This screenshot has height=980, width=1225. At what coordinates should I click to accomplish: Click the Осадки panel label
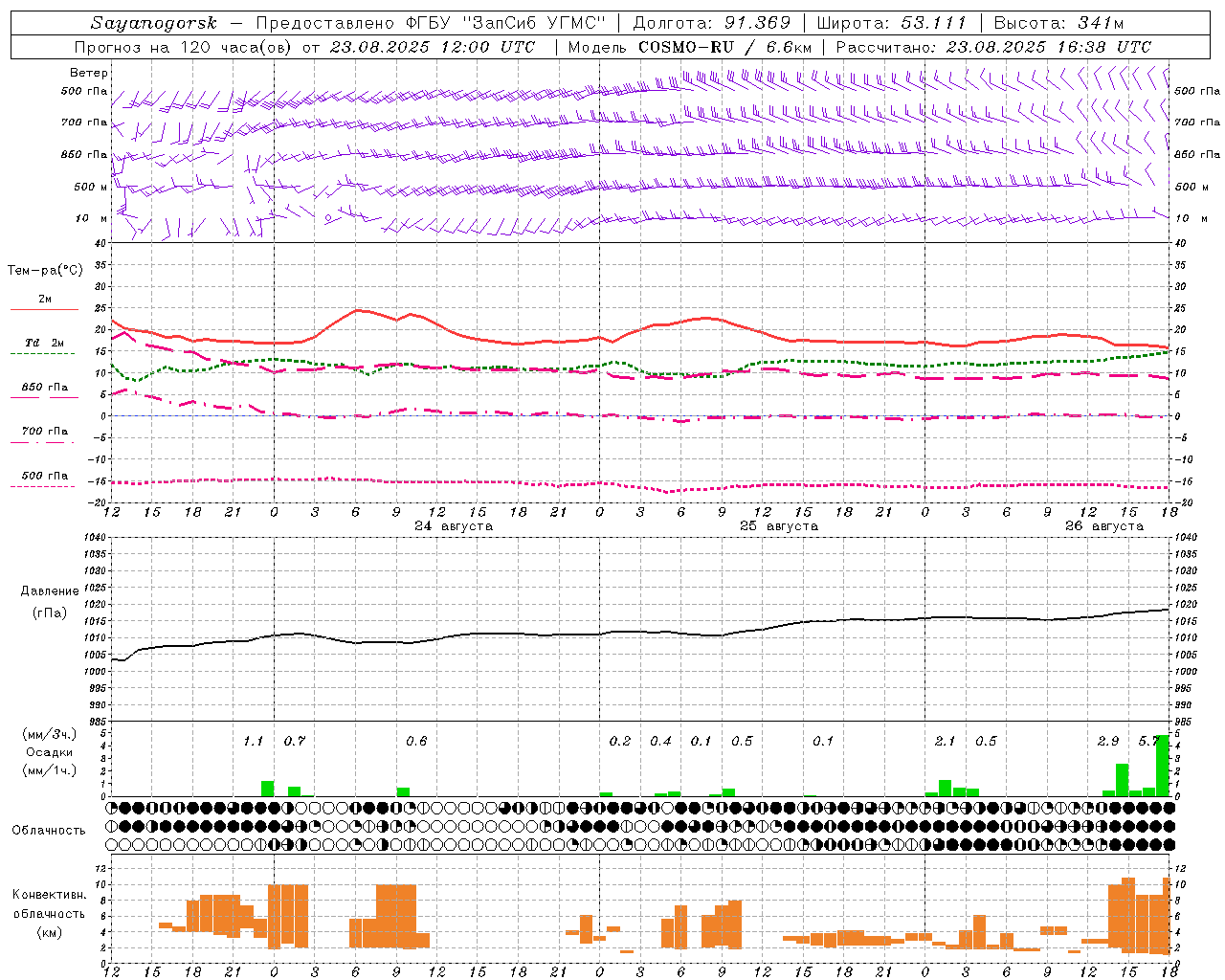tap(50, 752)
